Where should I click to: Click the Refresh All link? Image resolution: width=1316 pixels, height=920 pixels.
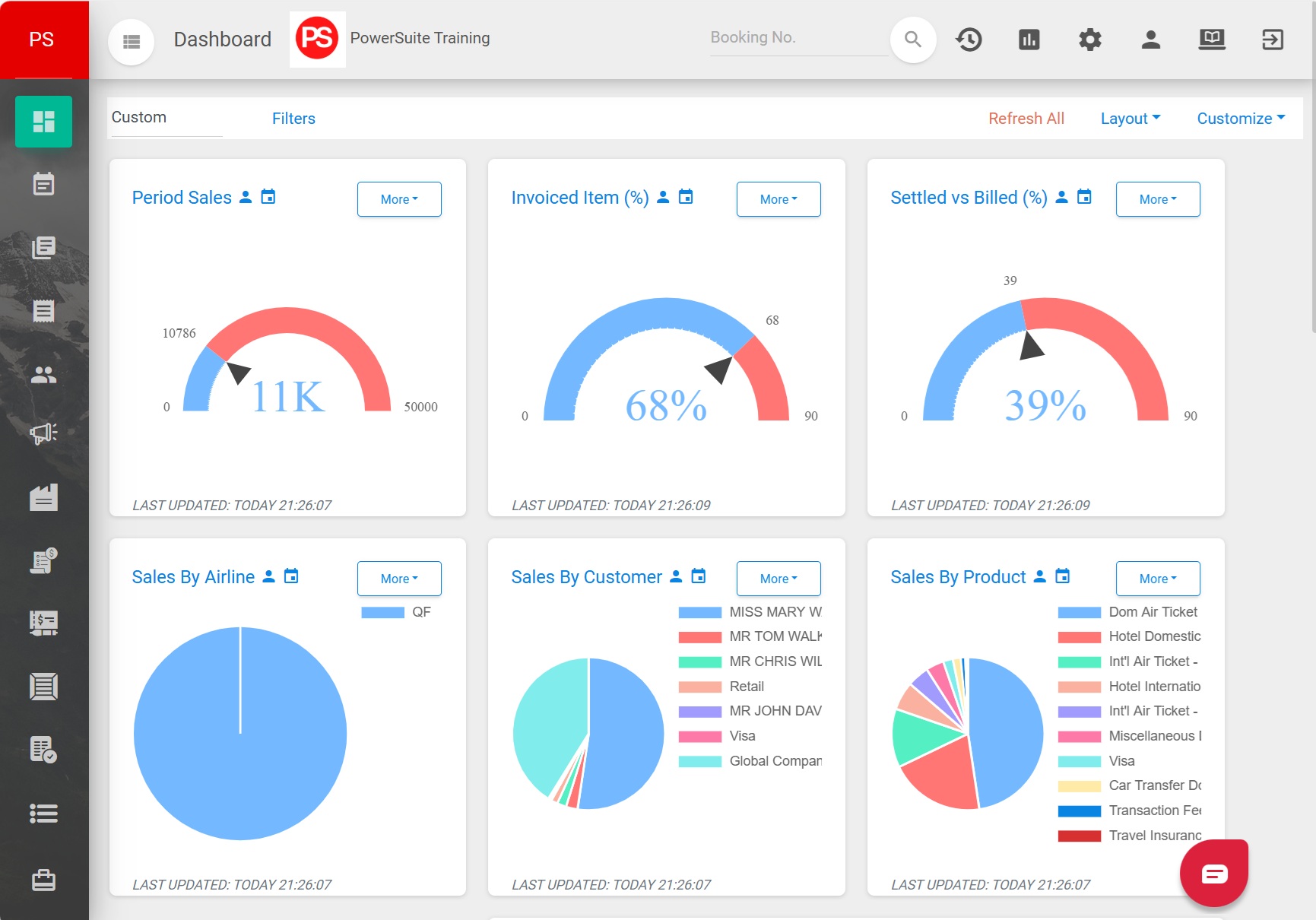pos(1026,119)
